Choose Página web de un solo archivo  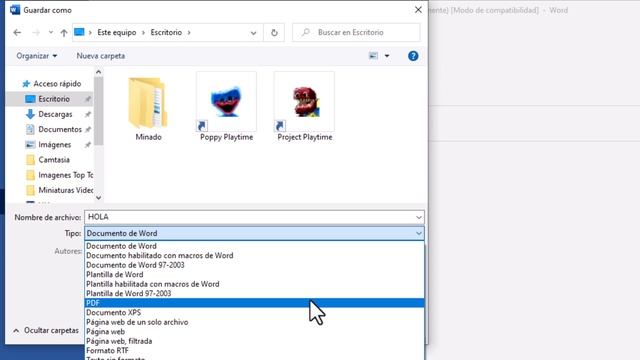254,322
